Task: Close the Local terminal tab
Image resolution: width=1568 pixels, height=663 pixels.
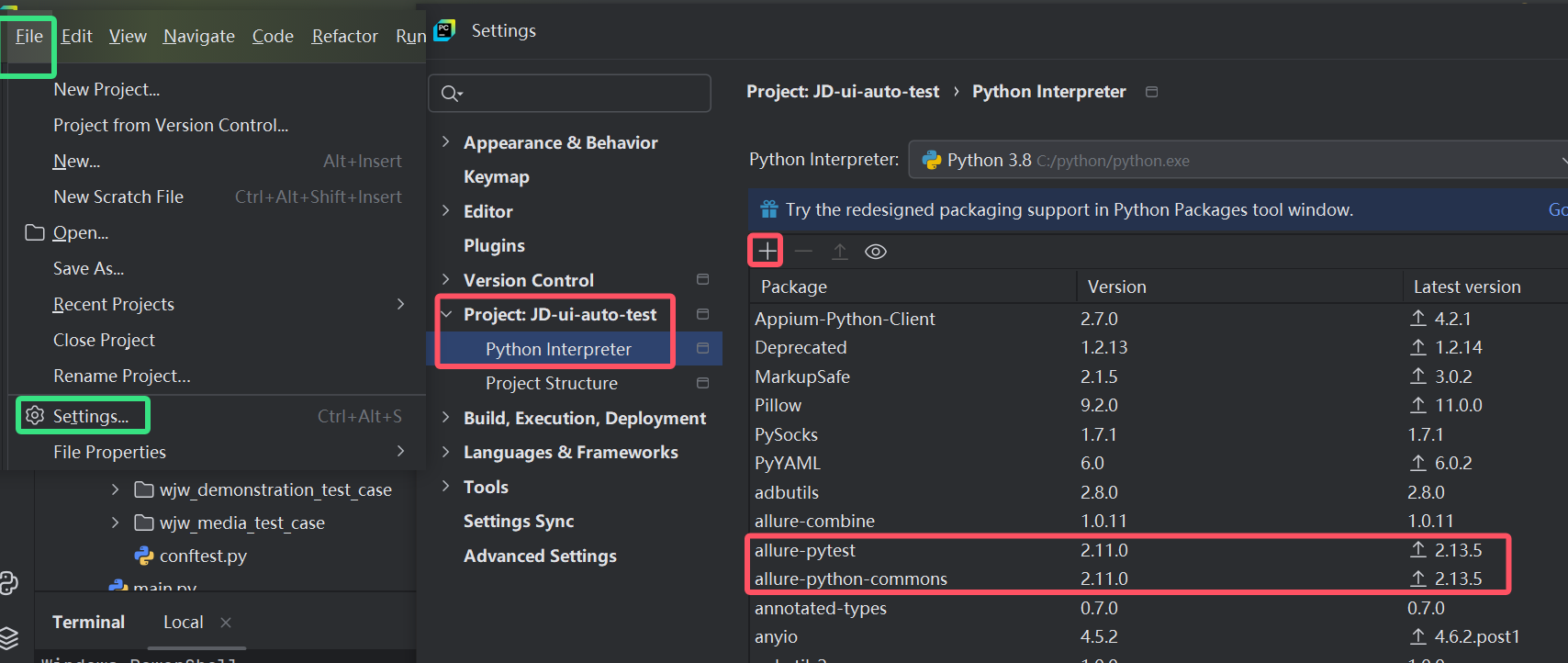Action: pyautogui.click(x=226, y=623)
